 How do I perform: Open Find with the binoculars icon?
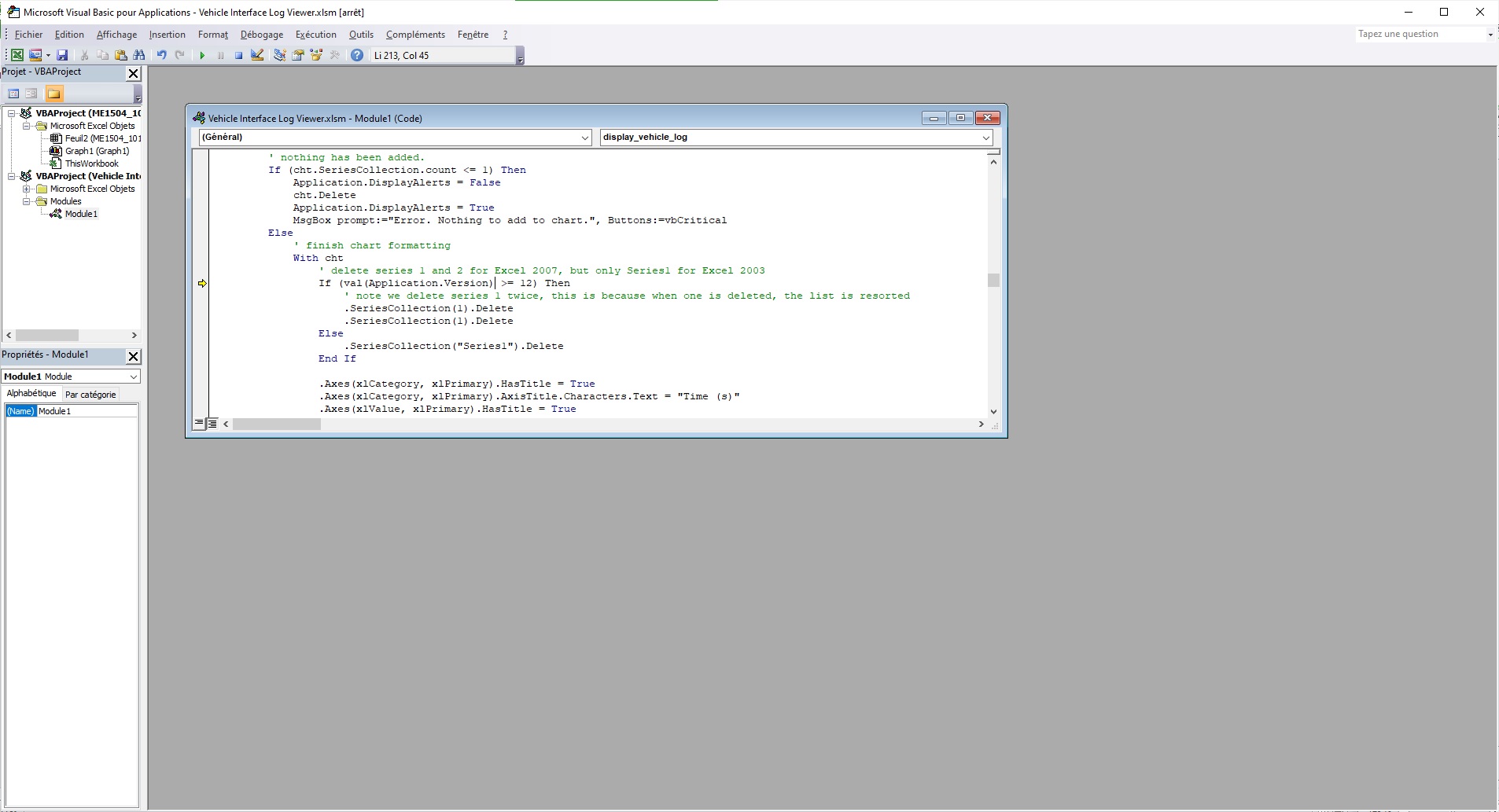139,55
